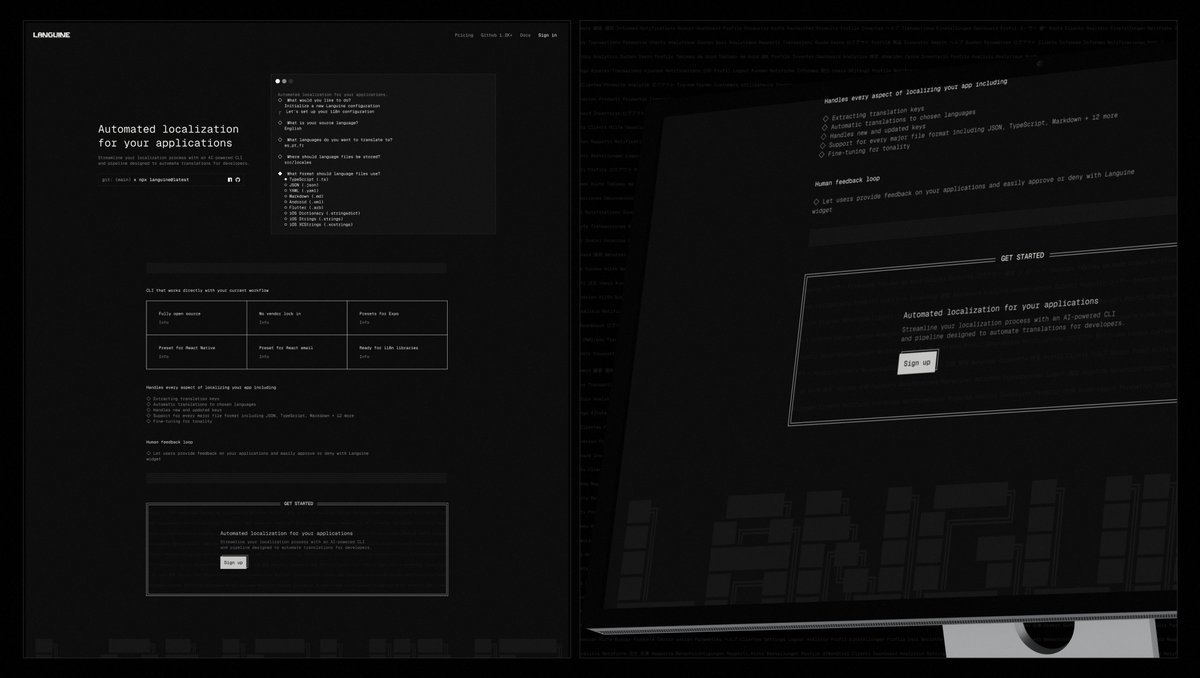Click the diamond bullet beside 'Fine-tuning for tonality' in the left page

click(x=148, y=421)
